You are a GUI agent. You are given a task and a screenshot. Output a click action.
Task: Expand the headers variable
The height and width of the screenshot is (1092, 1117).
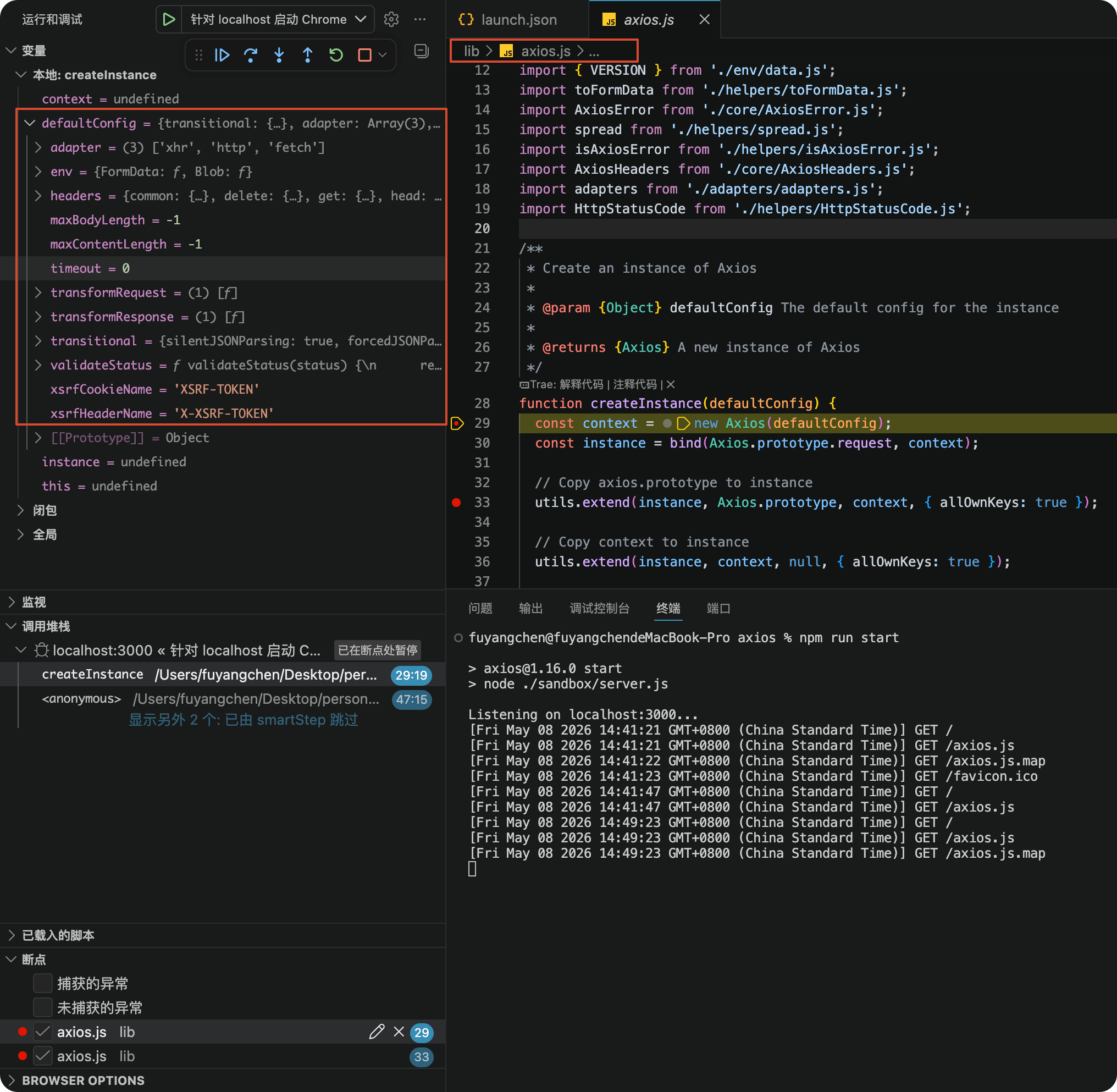coord(38,196)
